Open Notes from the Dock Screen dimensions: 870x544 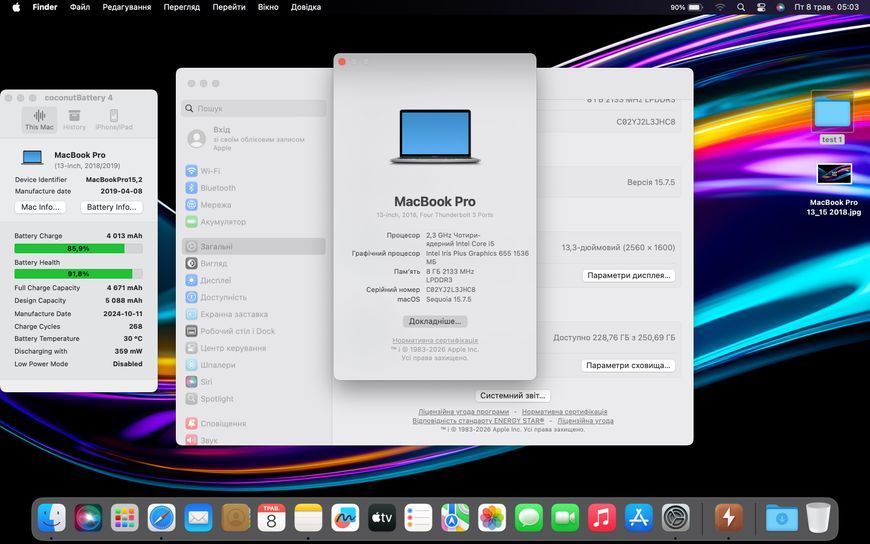(x=308, y=518)
